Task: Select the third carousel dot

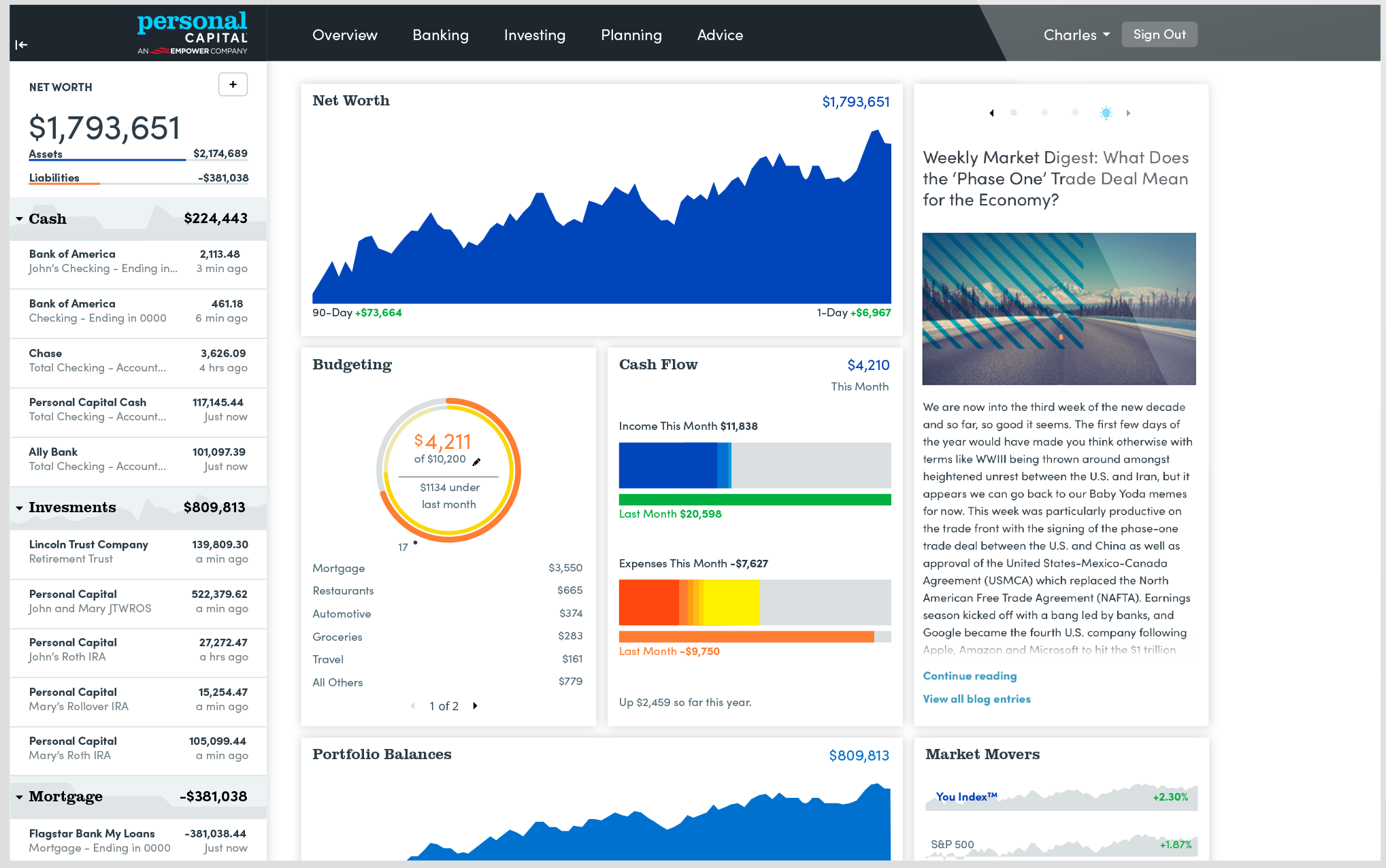Action: click(x=1075, y=113)
